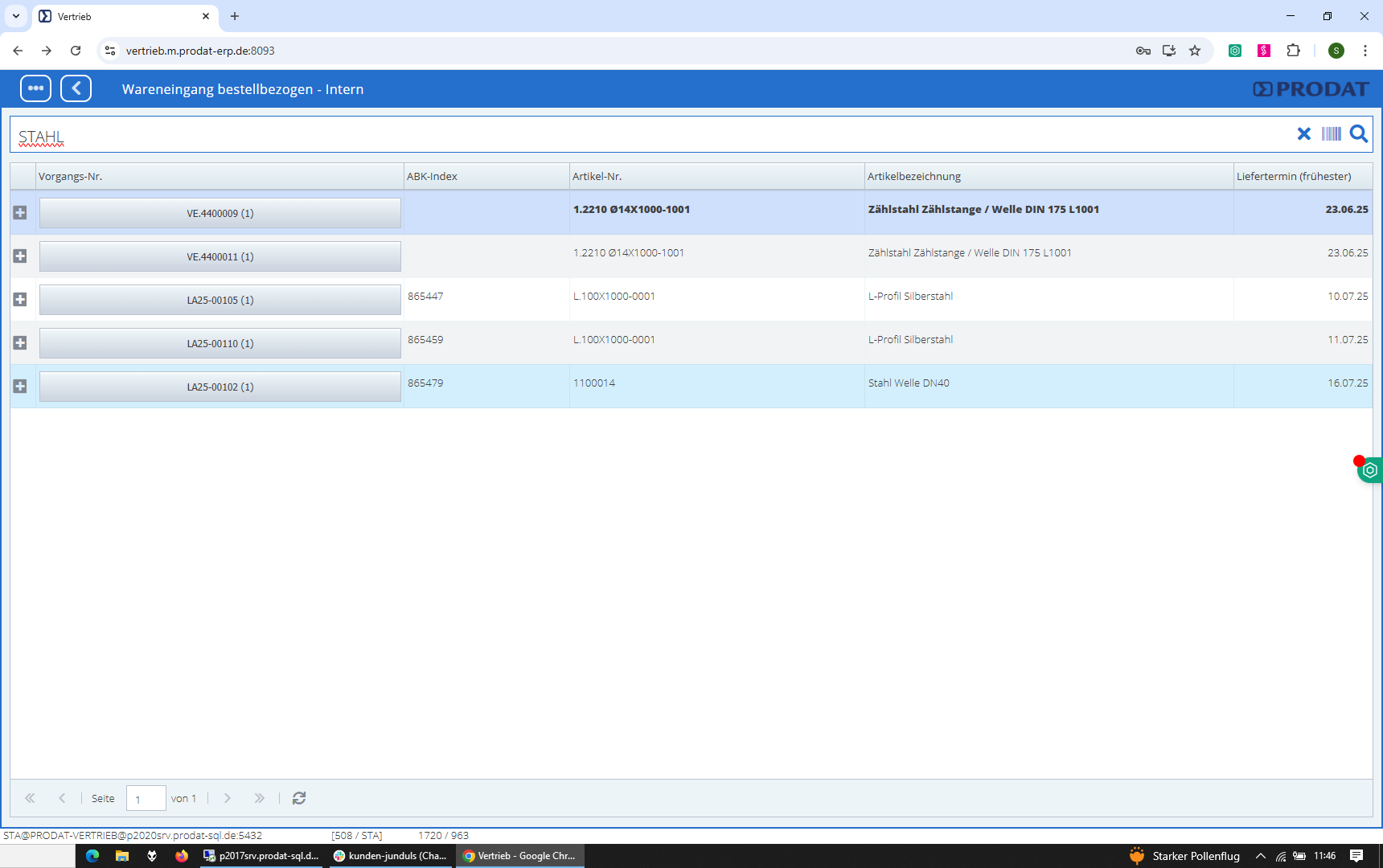1383x868 pixels.
Task: Expand row LA25-00105 with plus icon
Action: pyautogui.click(x=20, y=300)
